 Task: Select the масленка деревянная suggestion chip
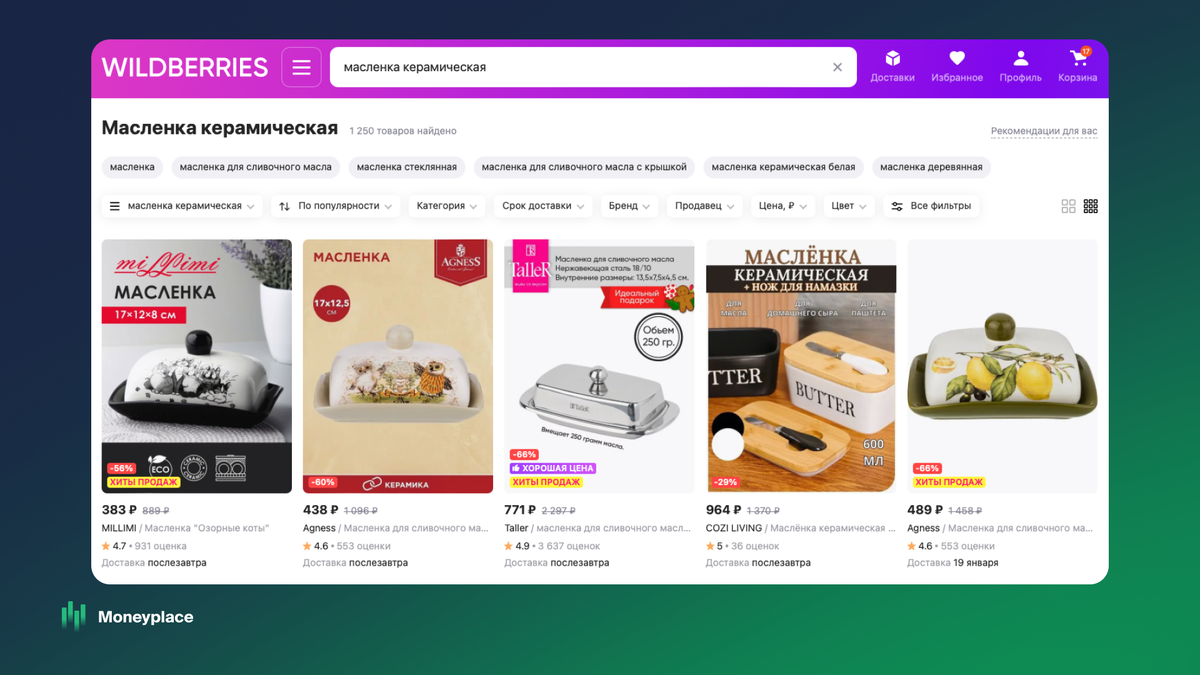[931, 167]
